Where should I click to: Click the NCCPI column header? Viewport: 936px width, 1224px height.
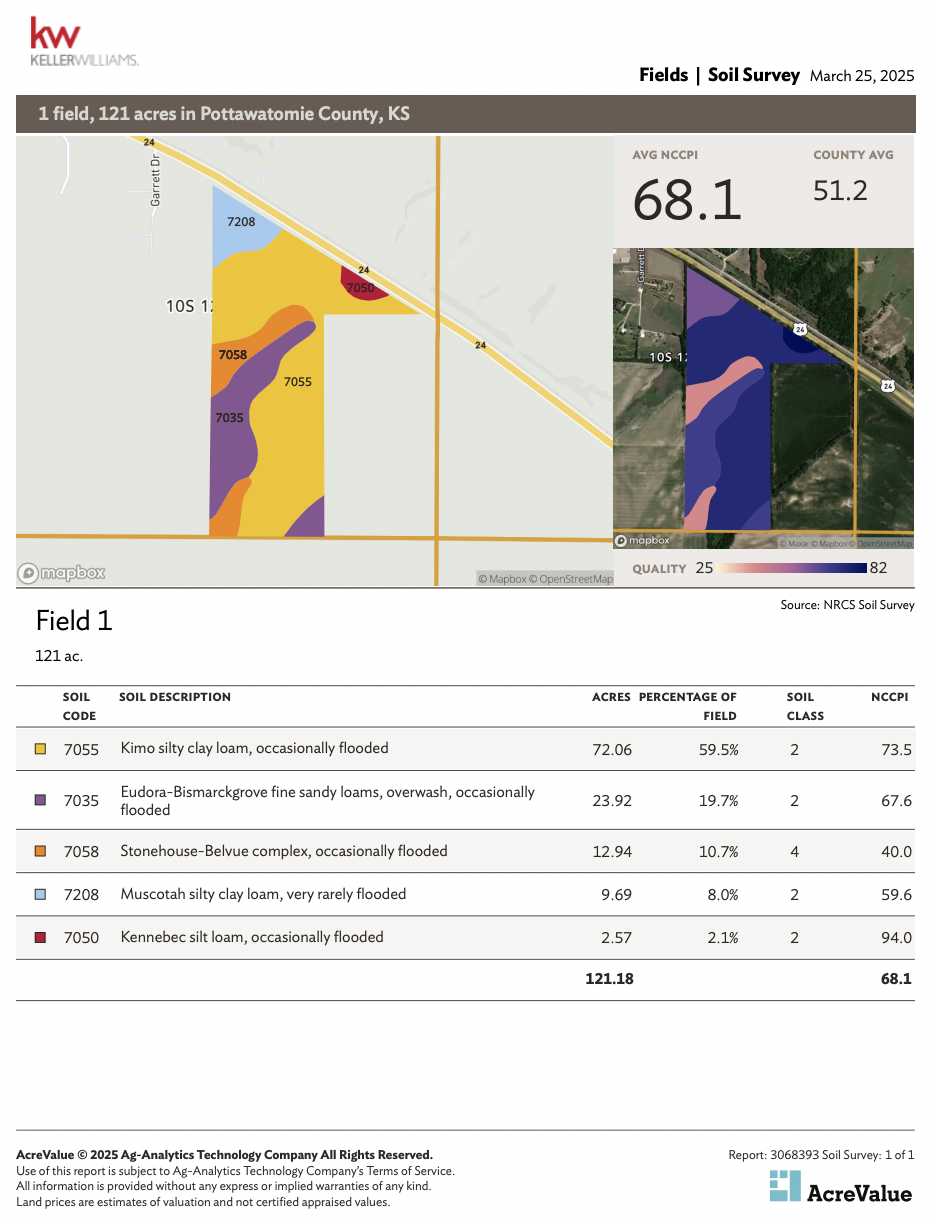point(890,697)
